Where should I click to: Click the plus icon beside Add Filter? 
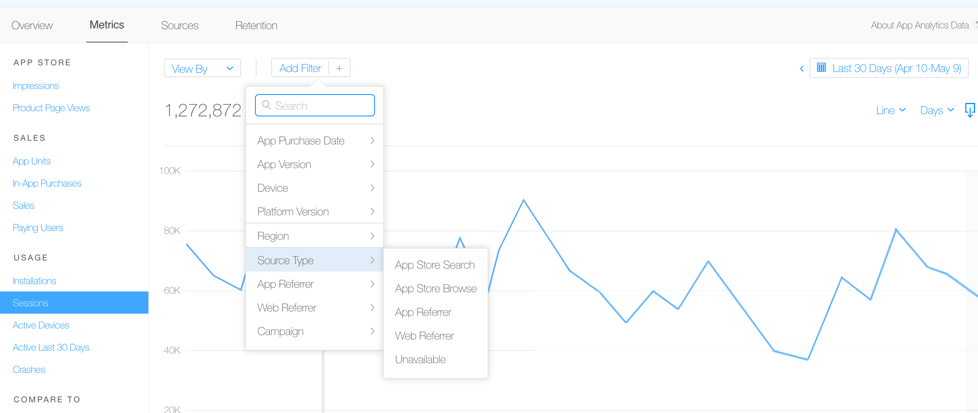pos(339,68)
